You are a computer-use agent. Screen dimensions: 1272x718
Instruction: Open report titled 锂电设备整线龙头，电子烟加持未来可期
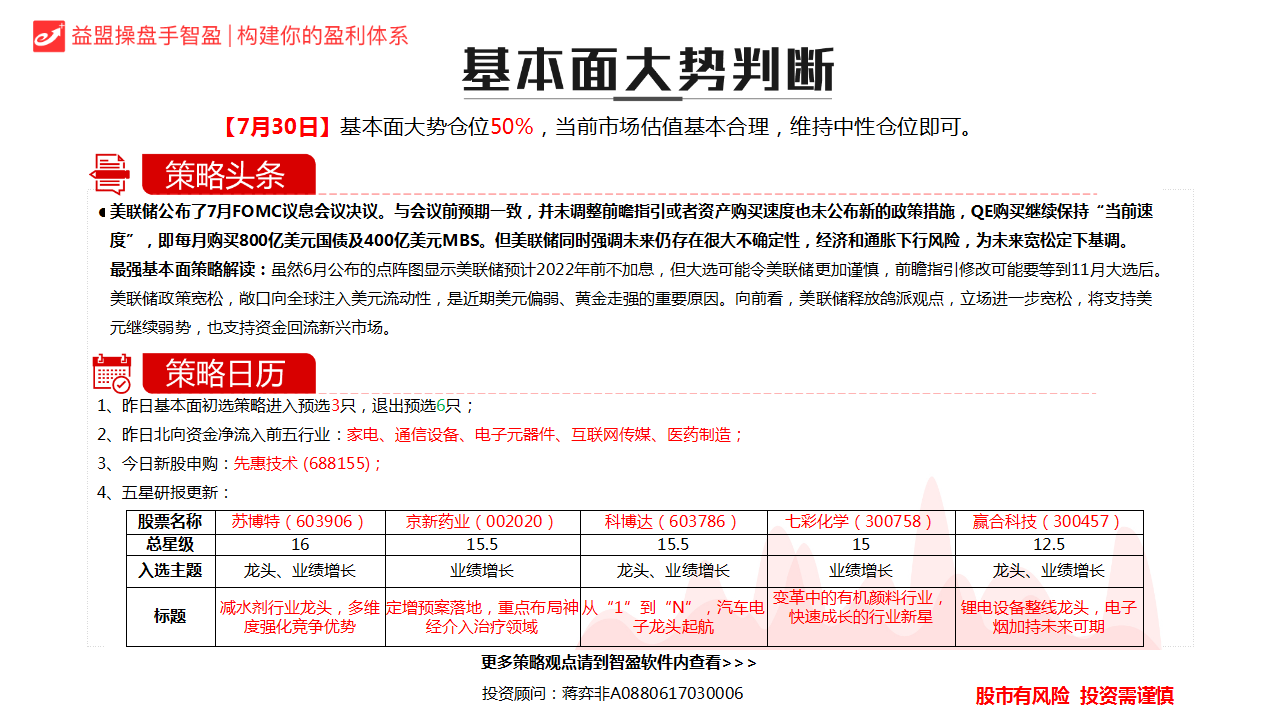[1048, 617]
